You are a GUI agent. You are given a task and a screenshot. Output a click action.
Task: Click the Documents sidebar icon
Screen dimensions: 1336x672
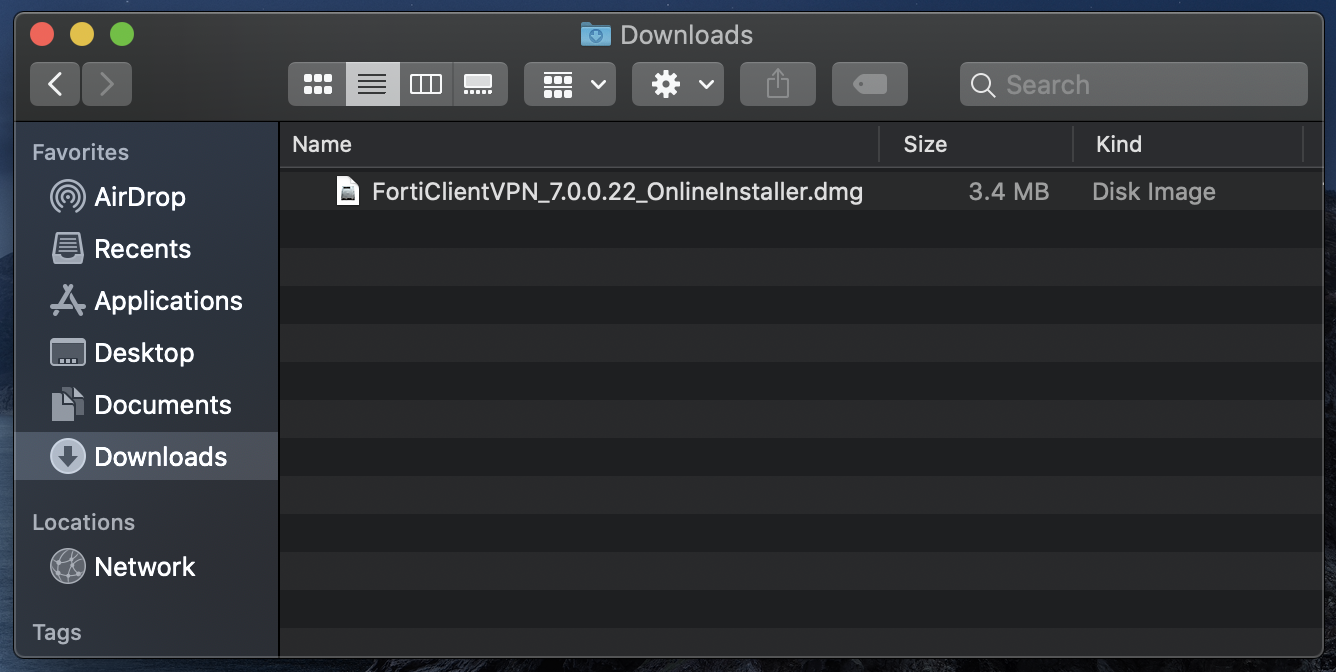[x=67, y=405]
